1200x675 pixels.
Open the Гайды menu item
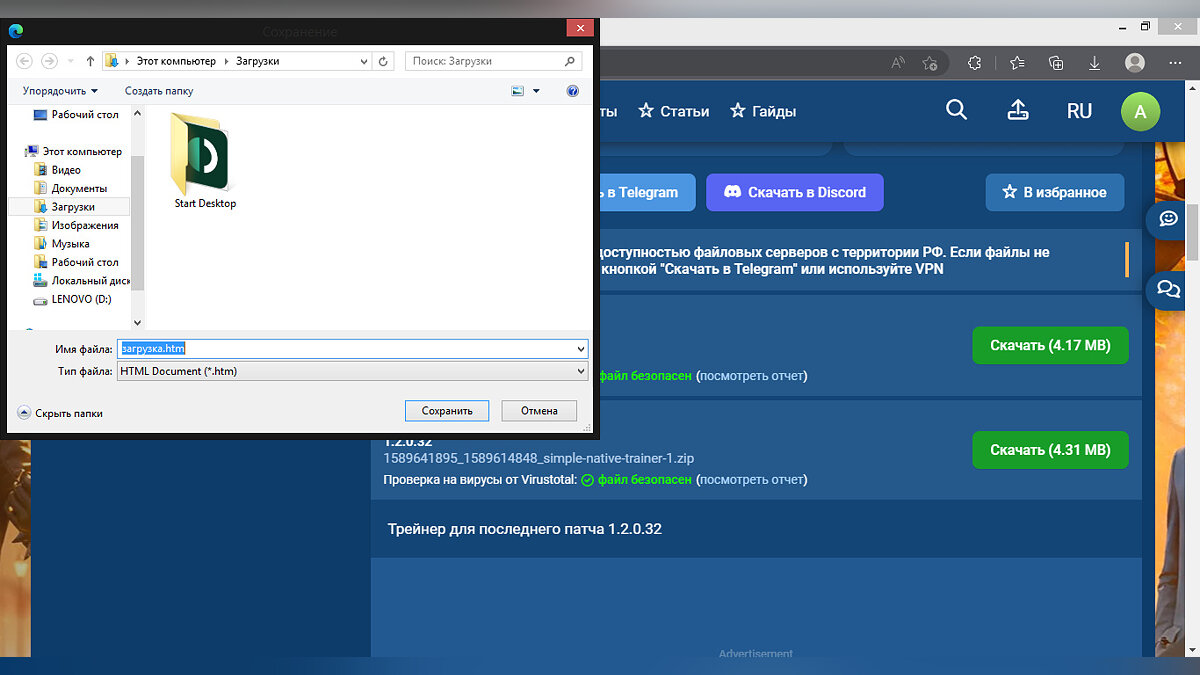coord(763,111)
